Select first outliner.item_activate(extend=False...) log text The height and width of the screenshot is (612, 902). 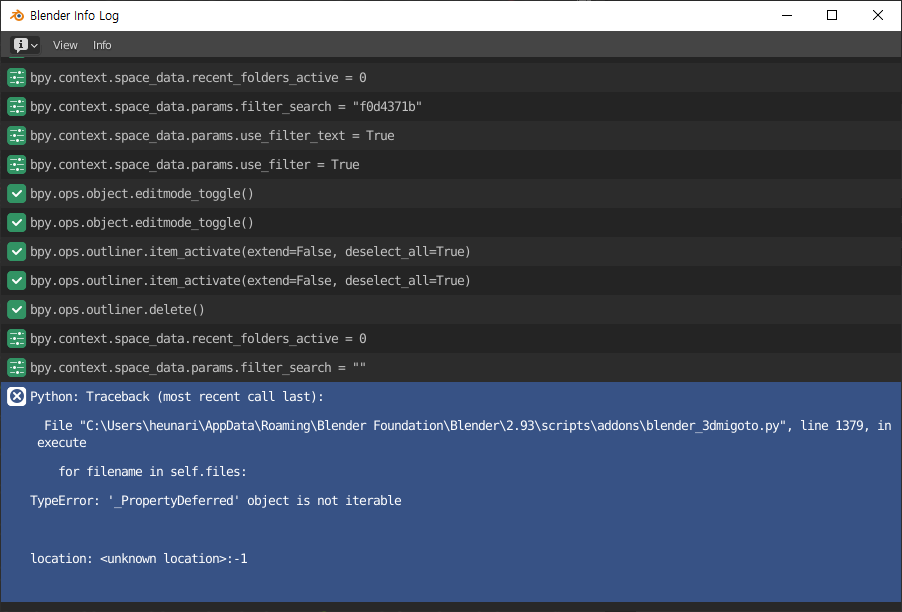(x=250, y=251)
